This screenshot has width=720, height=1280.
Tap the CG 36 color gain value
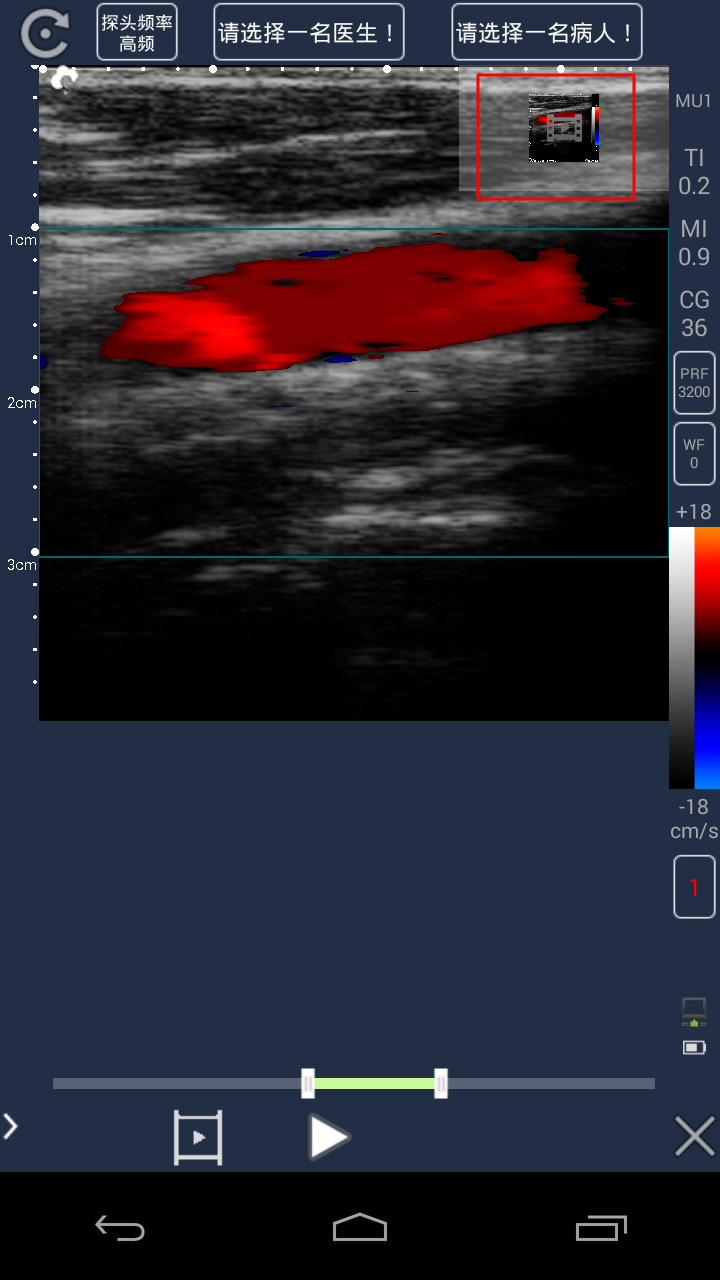click(x=694, y=314)
